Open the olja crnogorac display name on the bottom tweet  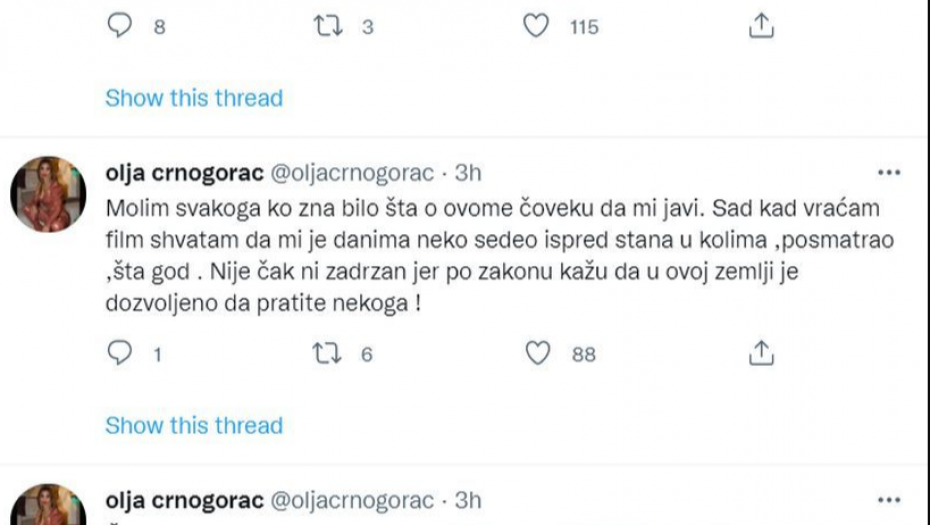(183, 499)
